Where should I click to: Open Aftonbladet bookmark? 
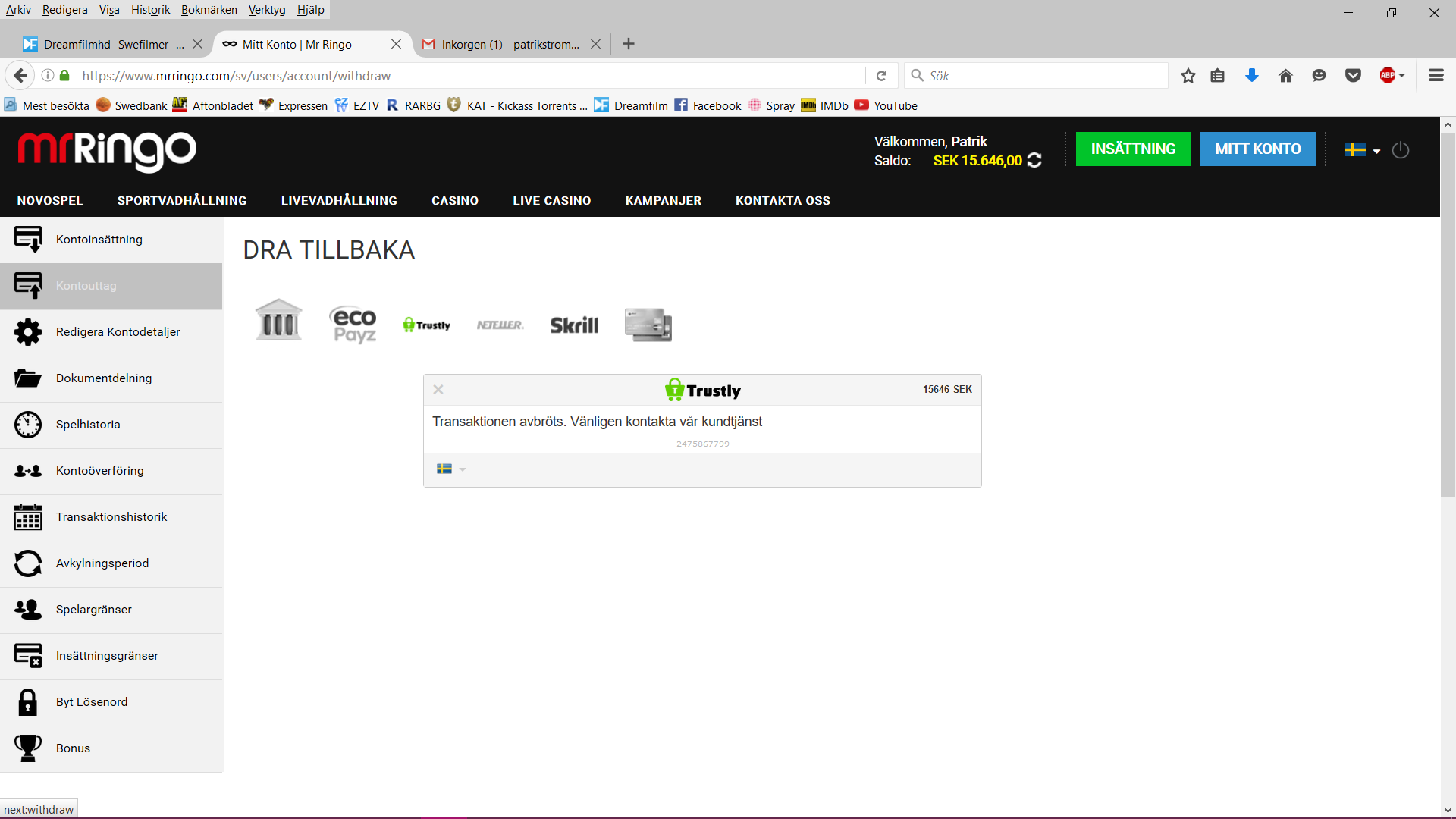pyautogui.click(x=213, y=105)
